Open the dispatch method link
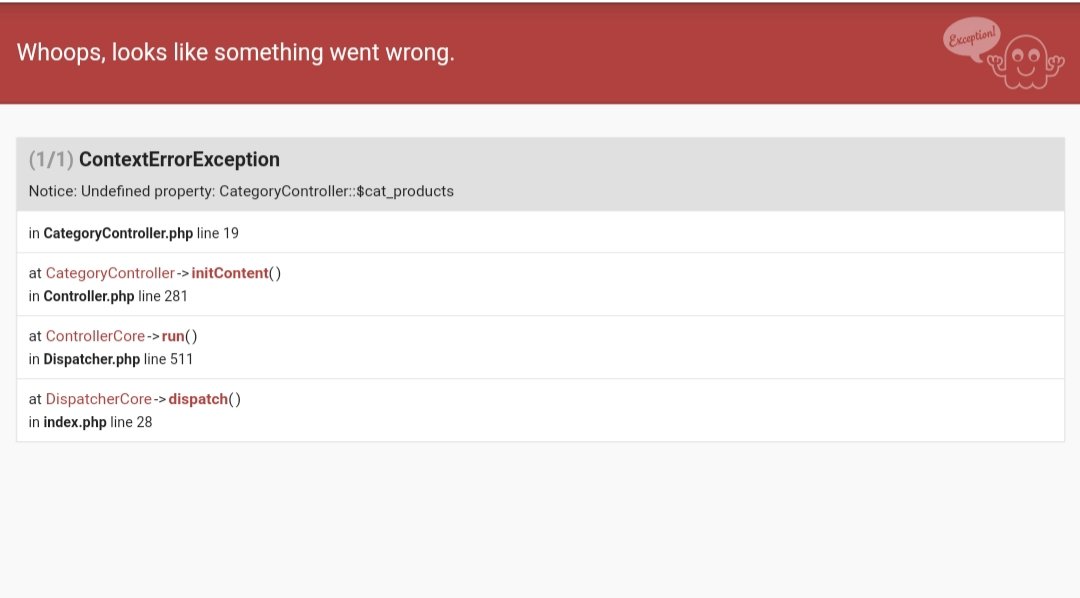The width and height of the screenshot is (1080, 598). point(198,399)
